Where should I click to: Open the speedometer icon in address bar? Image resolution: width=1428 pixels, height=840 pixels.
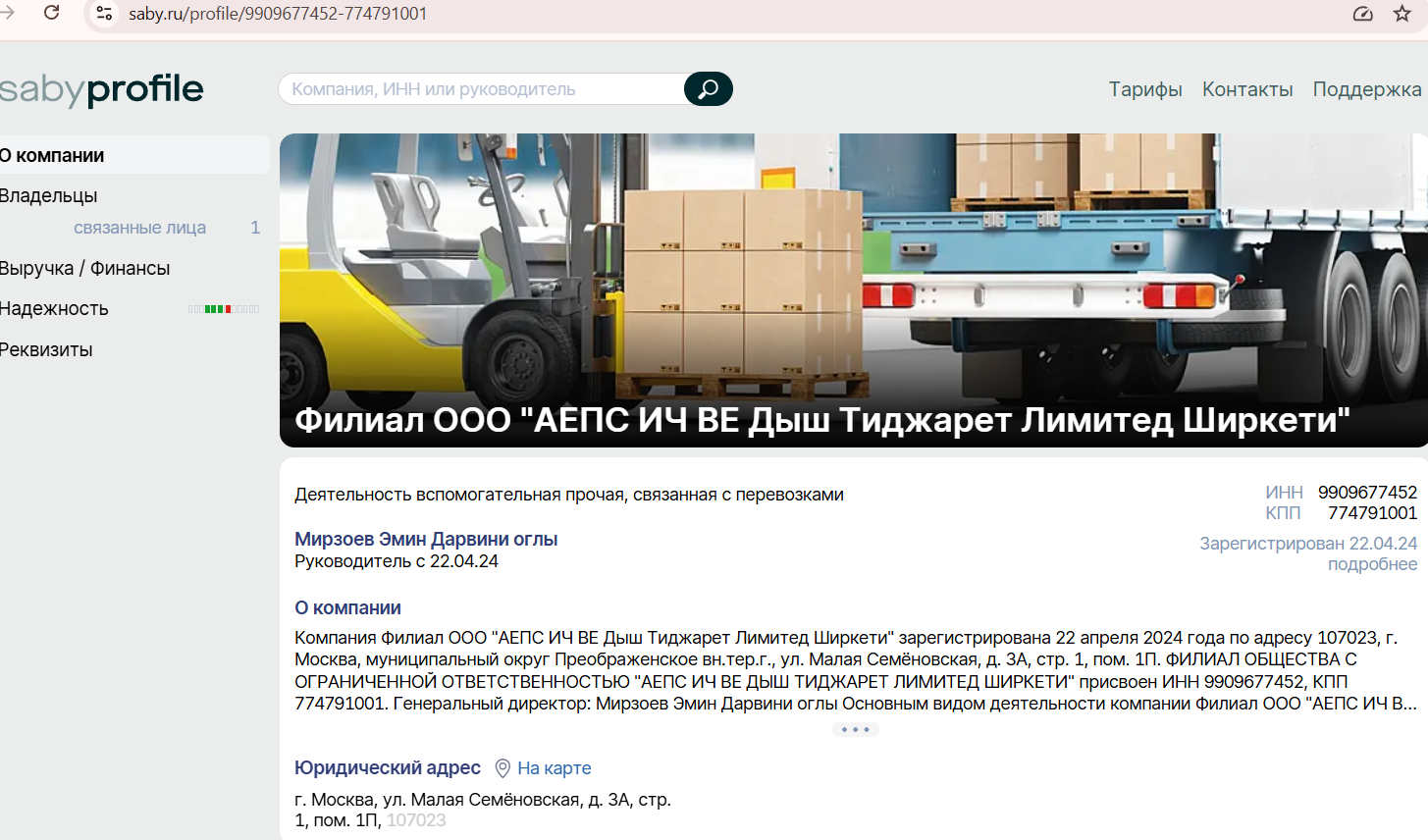1362,14
